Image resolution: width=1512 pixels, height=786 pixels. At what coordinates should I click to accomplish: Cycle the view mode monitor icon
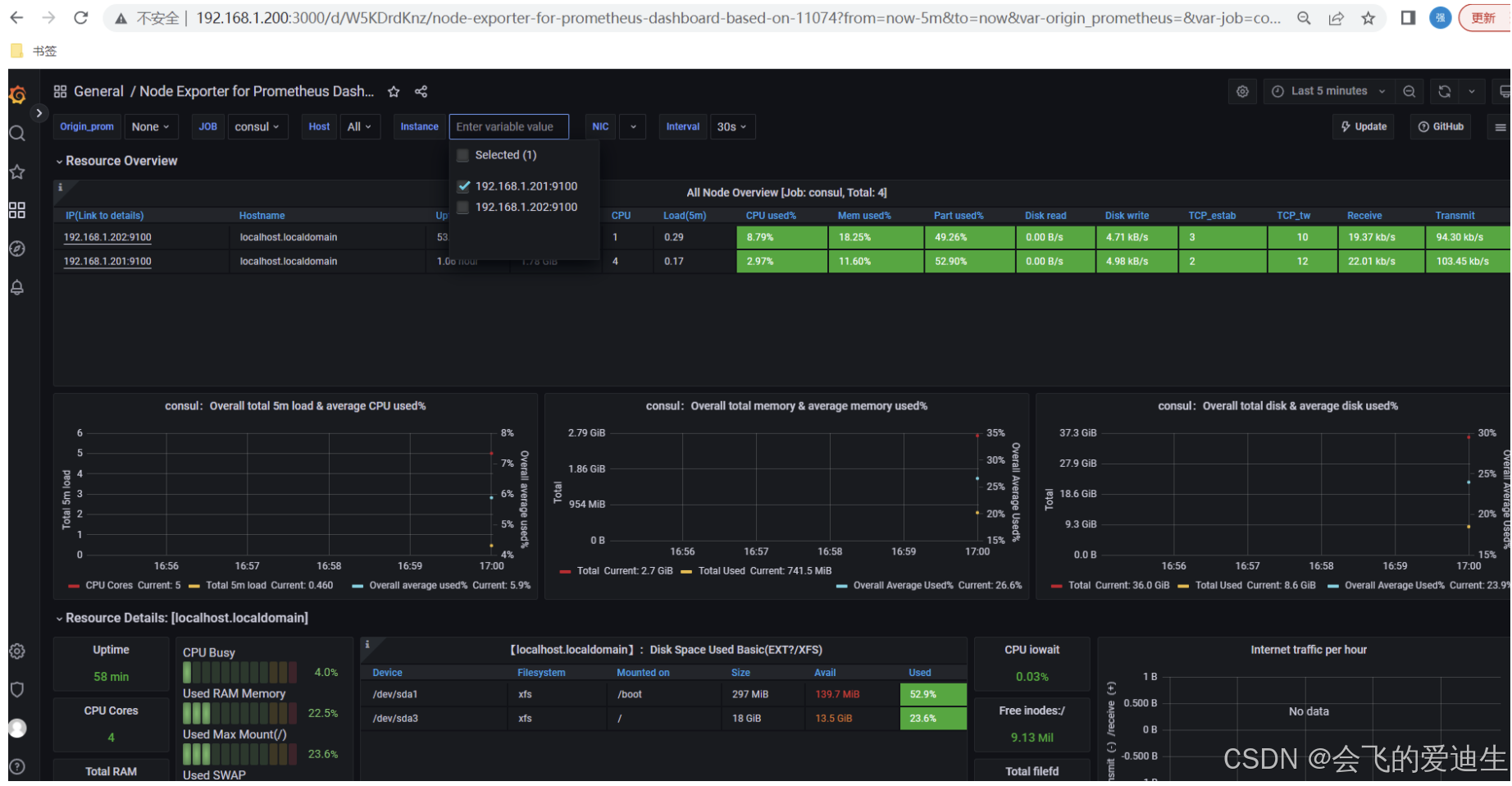[1503, 91]
